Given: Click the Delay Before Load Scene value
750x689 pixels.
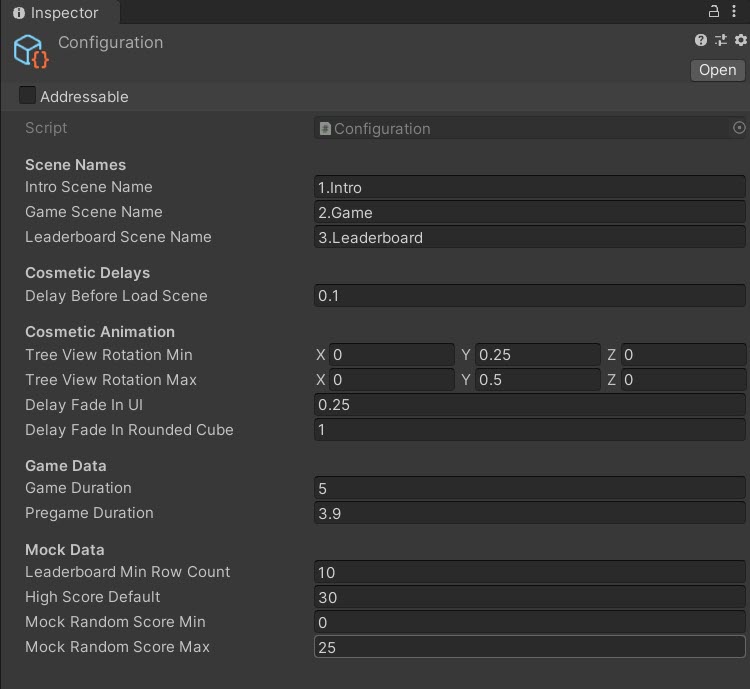Looking at the screenshot, I should click(529, 296).
